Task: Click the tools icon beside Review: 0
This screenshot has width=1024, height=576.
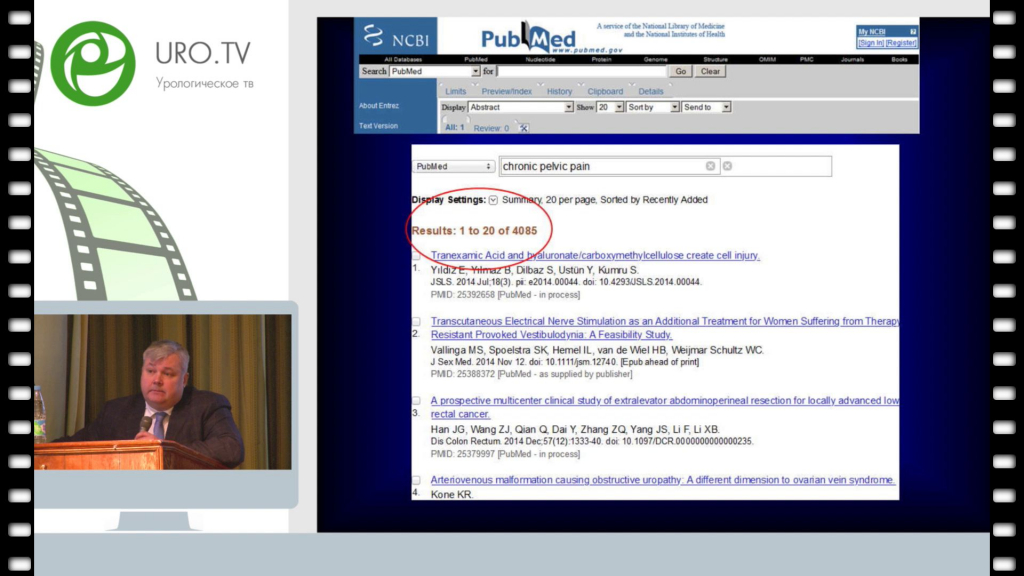Action: click(x=523, y=128)
